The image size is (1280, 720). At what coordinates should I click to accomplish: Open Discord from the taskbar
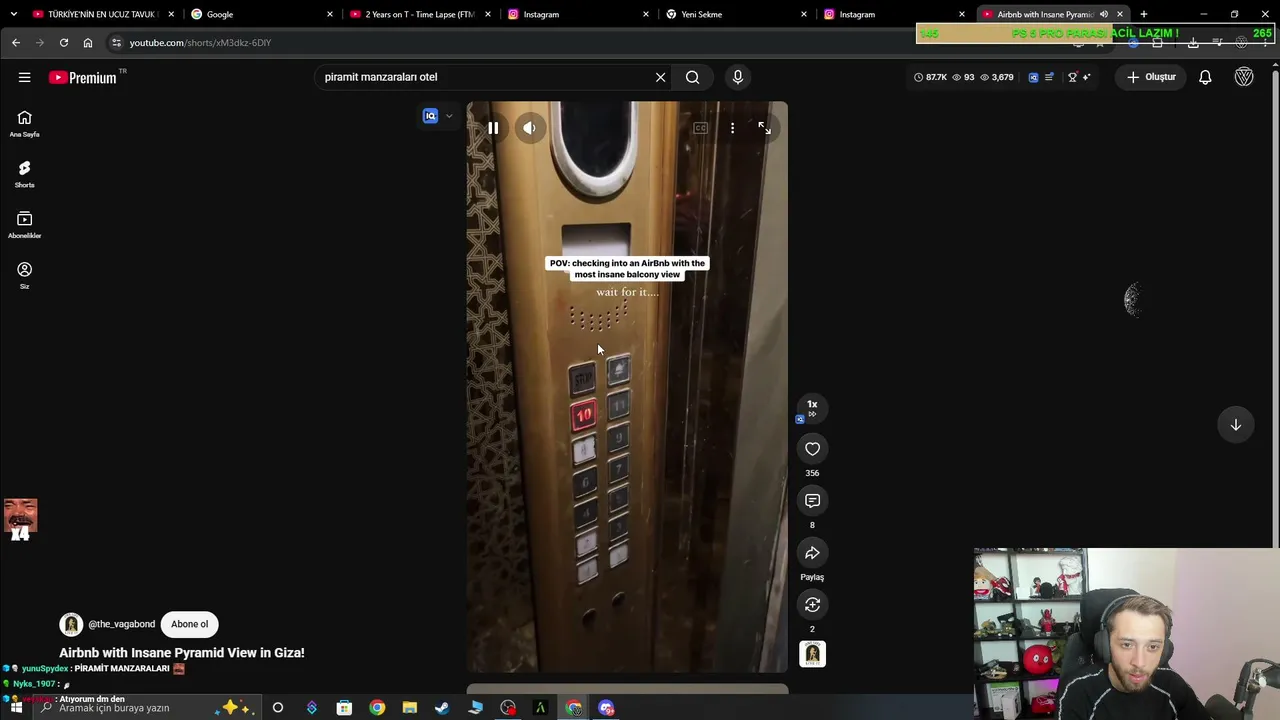click(x=606, y=708)
